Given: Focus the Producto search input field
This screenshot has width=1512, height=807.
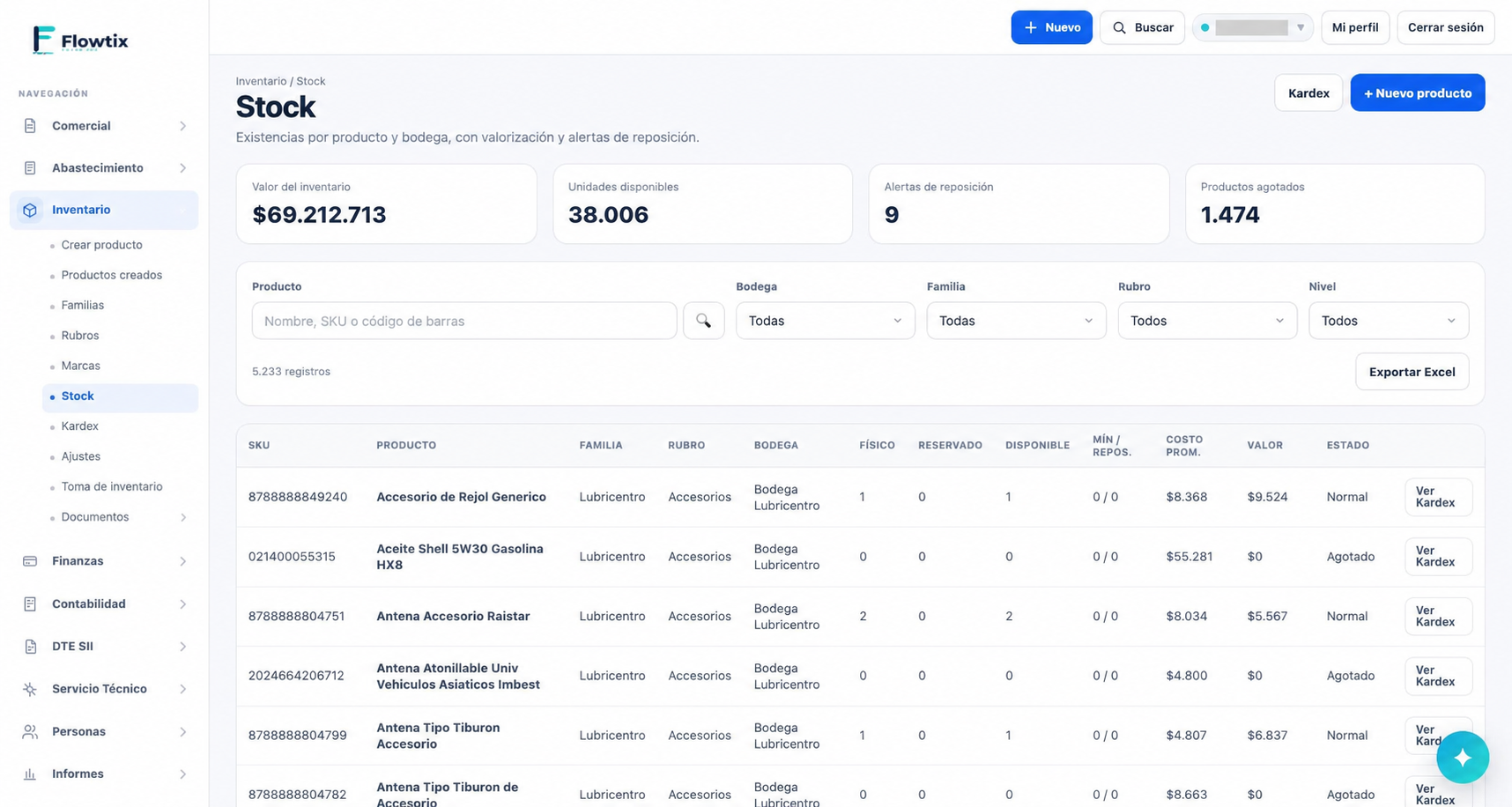Looking at the screenshot, I should point(464,321).
